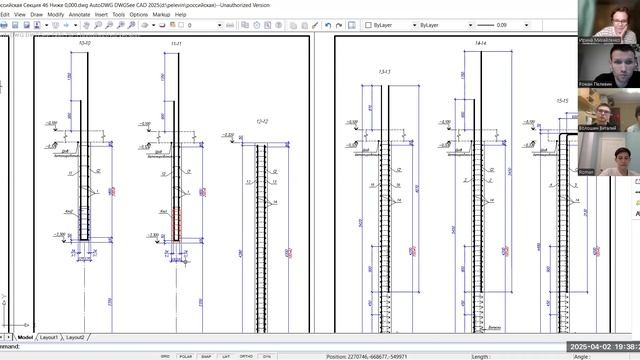
Task: Click the round gray icon after page find
Action: click(x=279, y=25)
